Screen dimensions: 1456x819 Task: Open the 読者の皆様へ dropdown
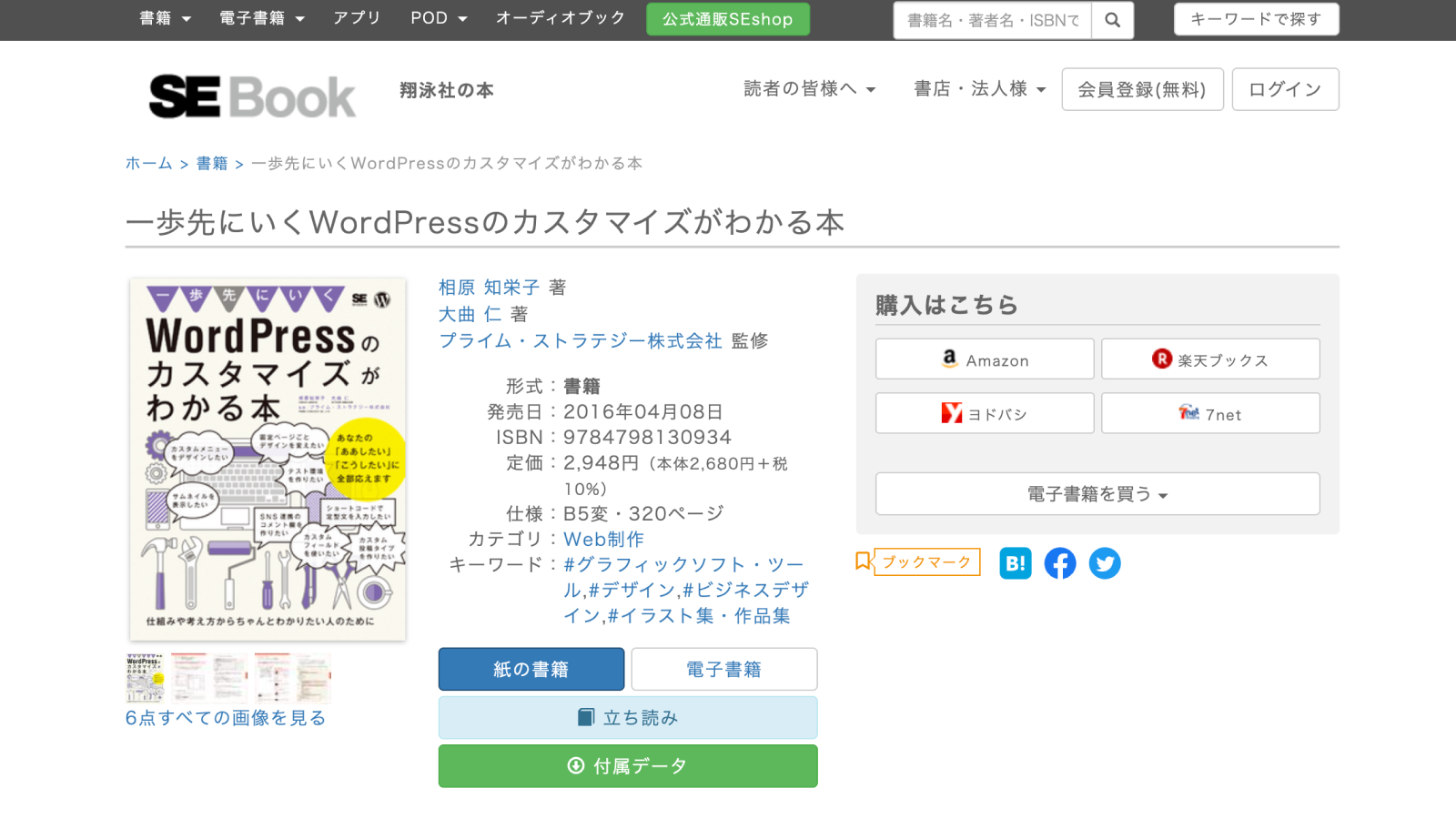[810, 89]
